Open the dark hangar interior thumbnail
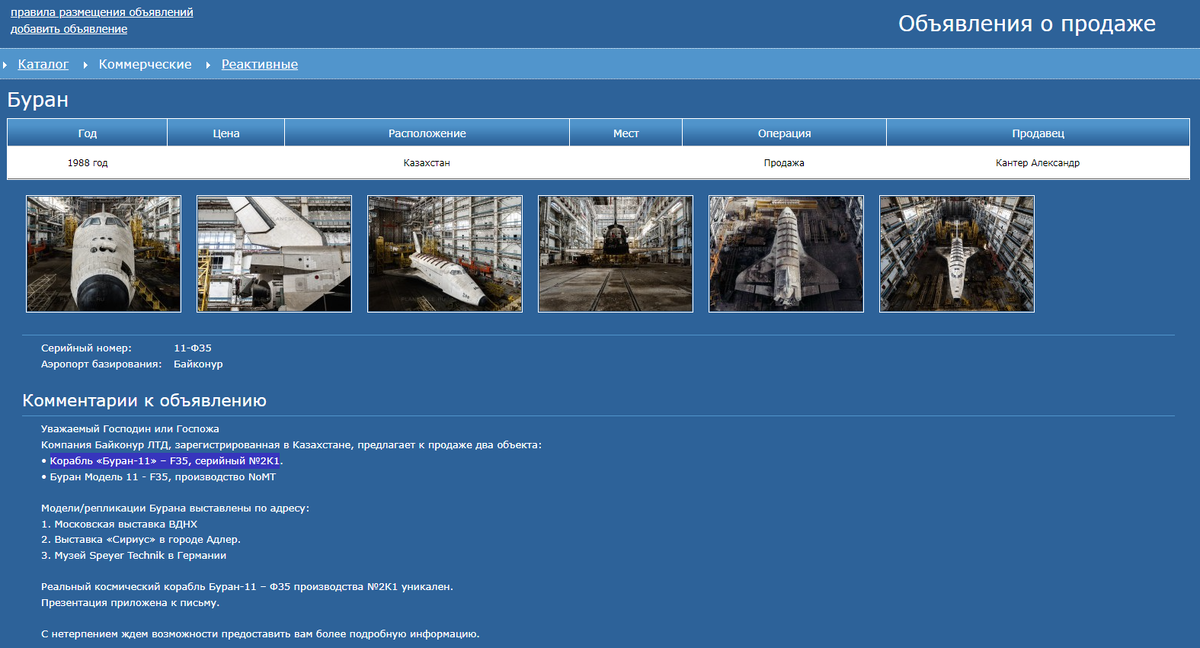The width and height of the screenshot is (1200, 648). pos(616,254)
